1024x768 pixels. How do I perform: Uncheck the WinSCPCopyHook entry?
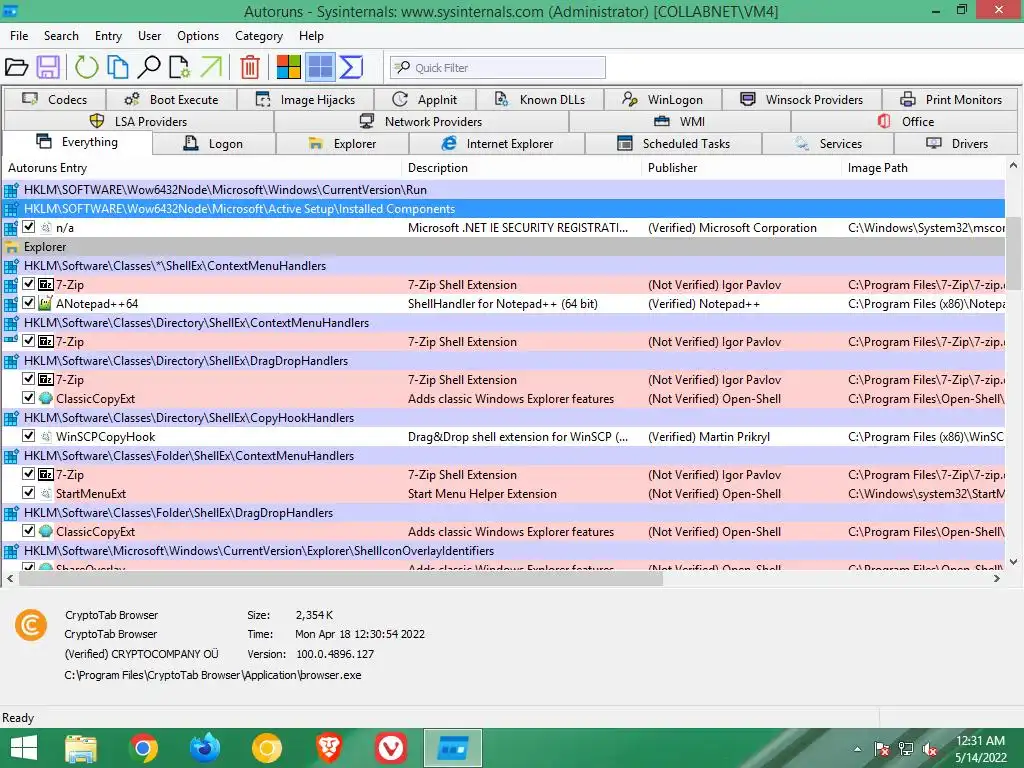click(x=28, y=436)
